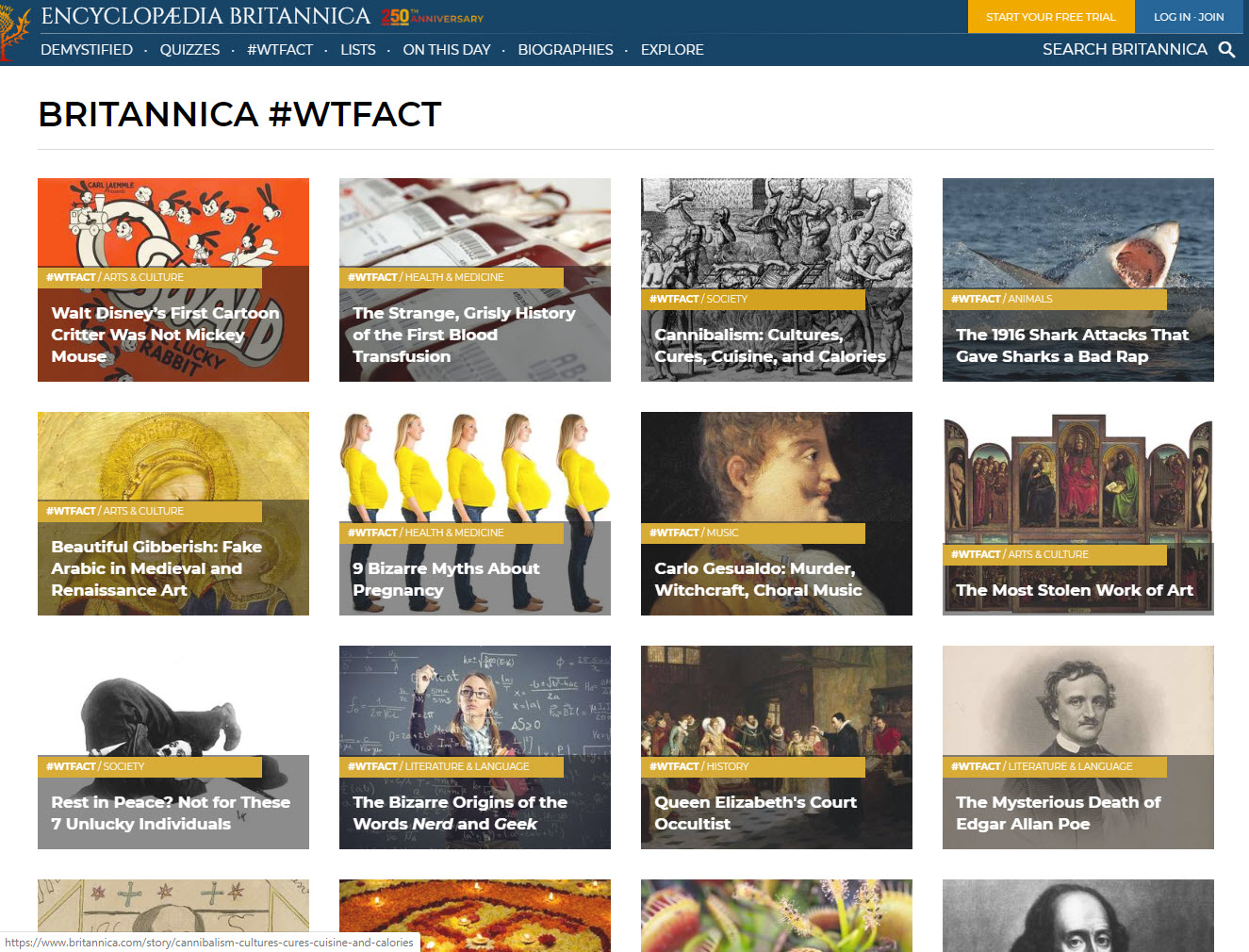This screenshot has width=1249, height=952.
Task: Open 9 Bizarre Myths About Pregnancy
Action: point(446,579)
